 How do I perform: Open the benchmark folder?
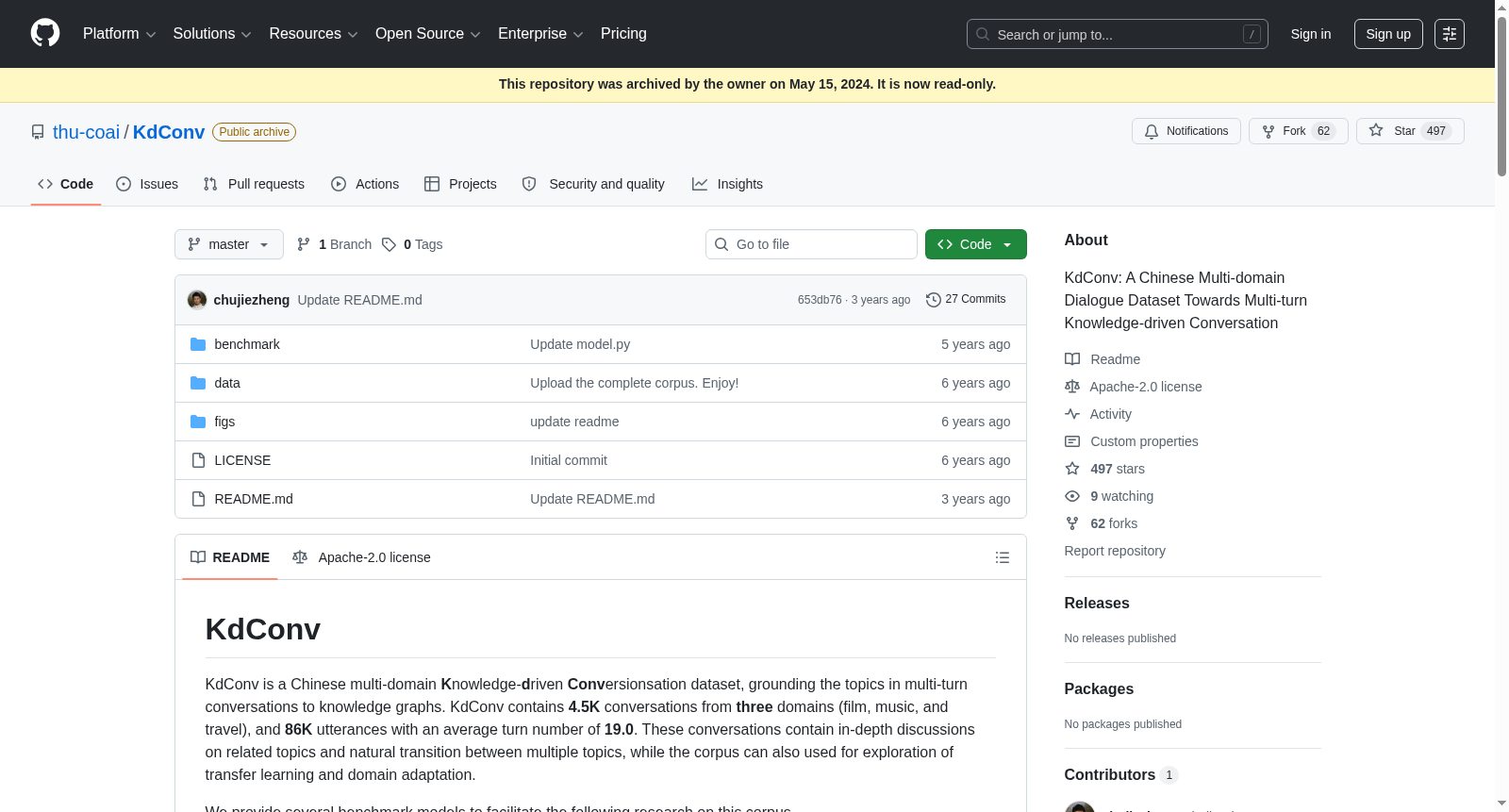(x=247, y=344)
